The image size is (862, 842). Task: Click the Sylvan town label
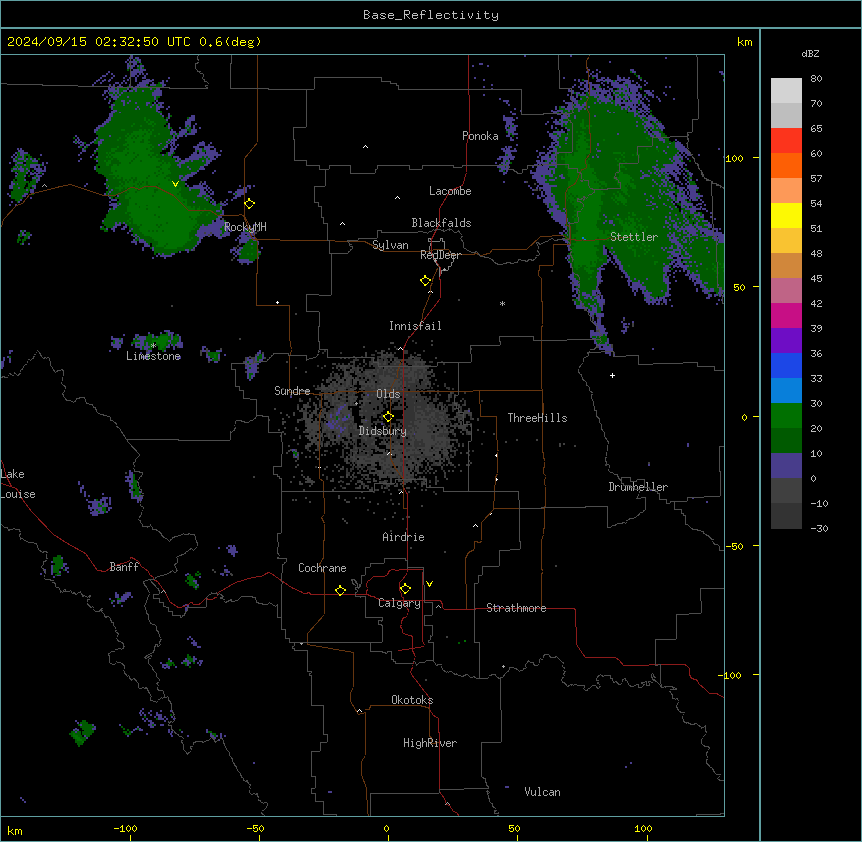pos(390,245)
